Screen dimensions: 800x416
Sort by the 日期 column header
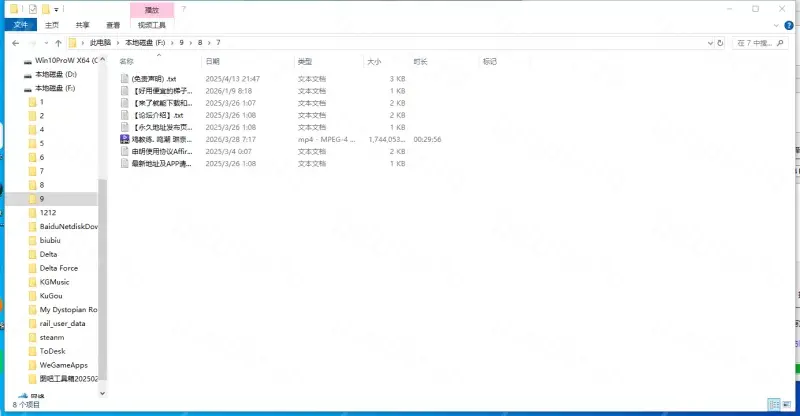tap(212, 61)
